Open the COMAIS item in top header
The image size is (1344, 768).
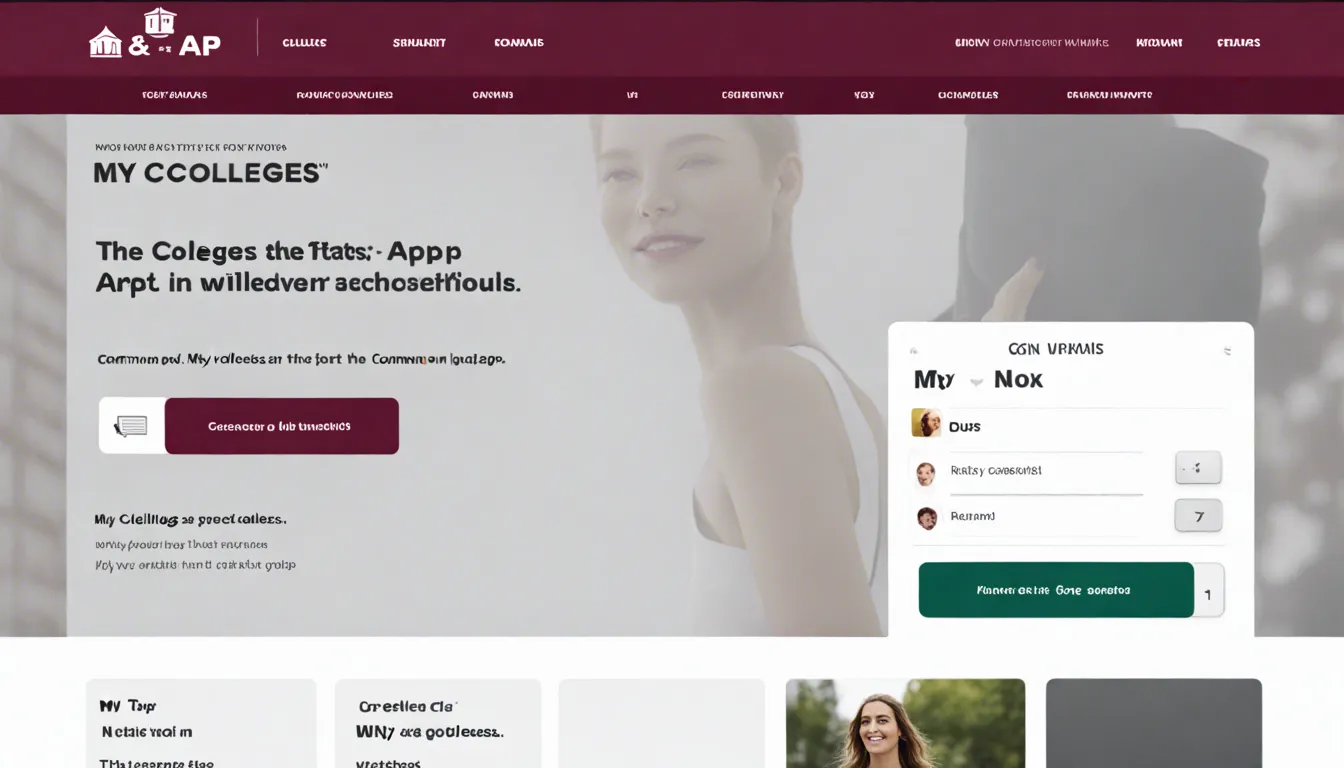pos(519,43)
